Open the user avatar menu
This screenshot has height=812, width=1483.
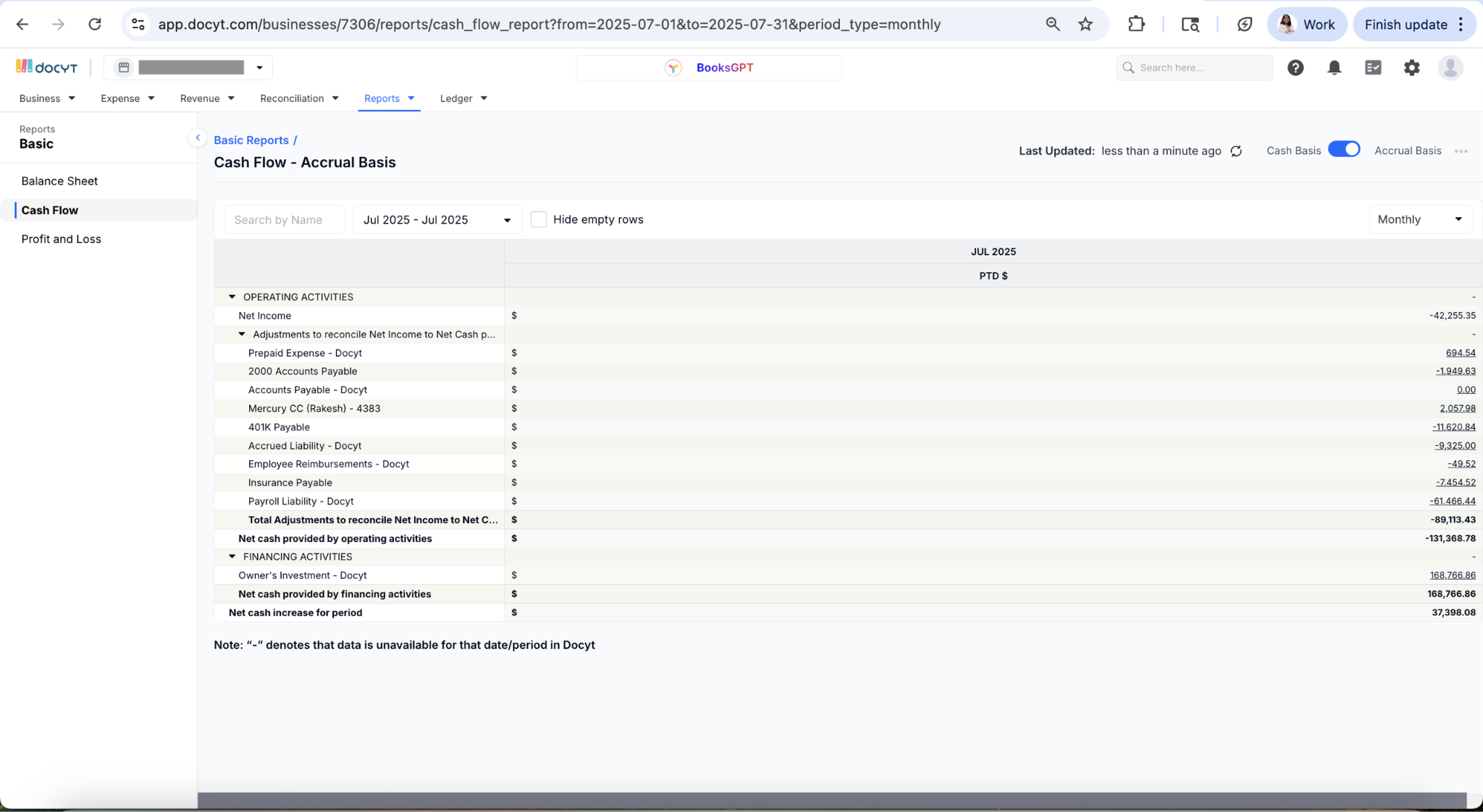click(1450, 67)
